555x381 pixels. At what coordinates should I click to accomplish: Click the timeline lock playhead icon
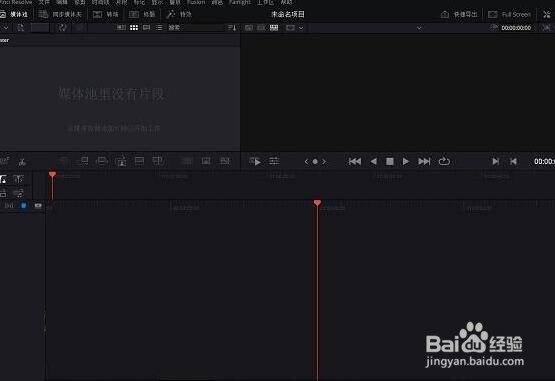pos(4,180)
